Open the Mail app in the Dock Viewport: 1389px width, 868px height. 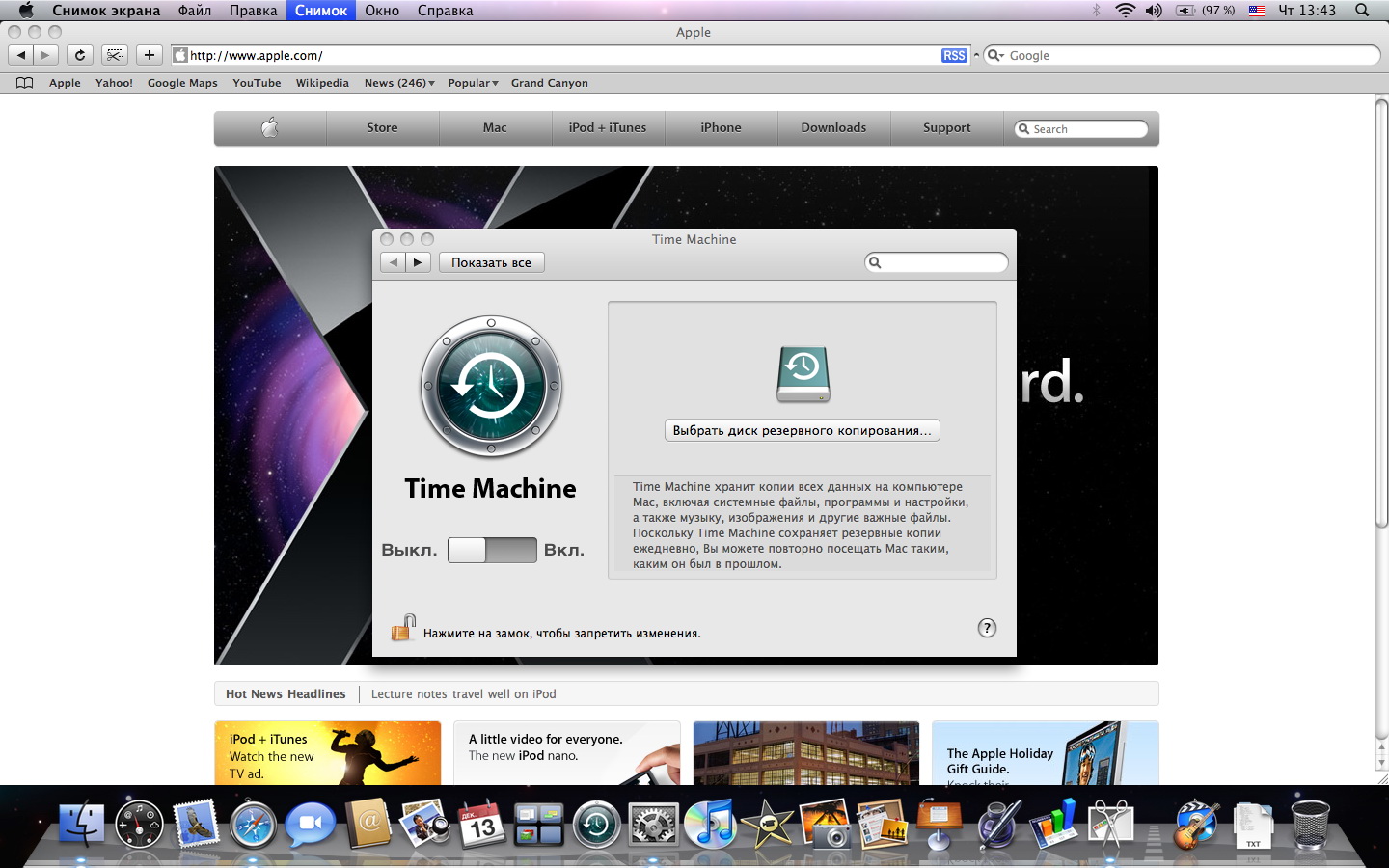pyautogui.click(x=197, y=825)
